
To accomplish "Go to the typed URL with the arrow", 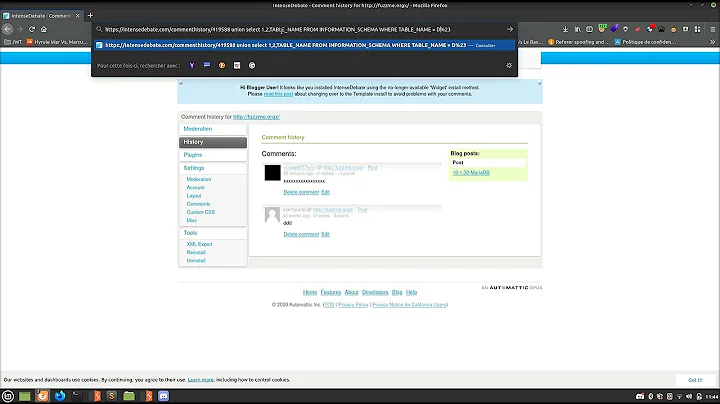I will (510, 29).
